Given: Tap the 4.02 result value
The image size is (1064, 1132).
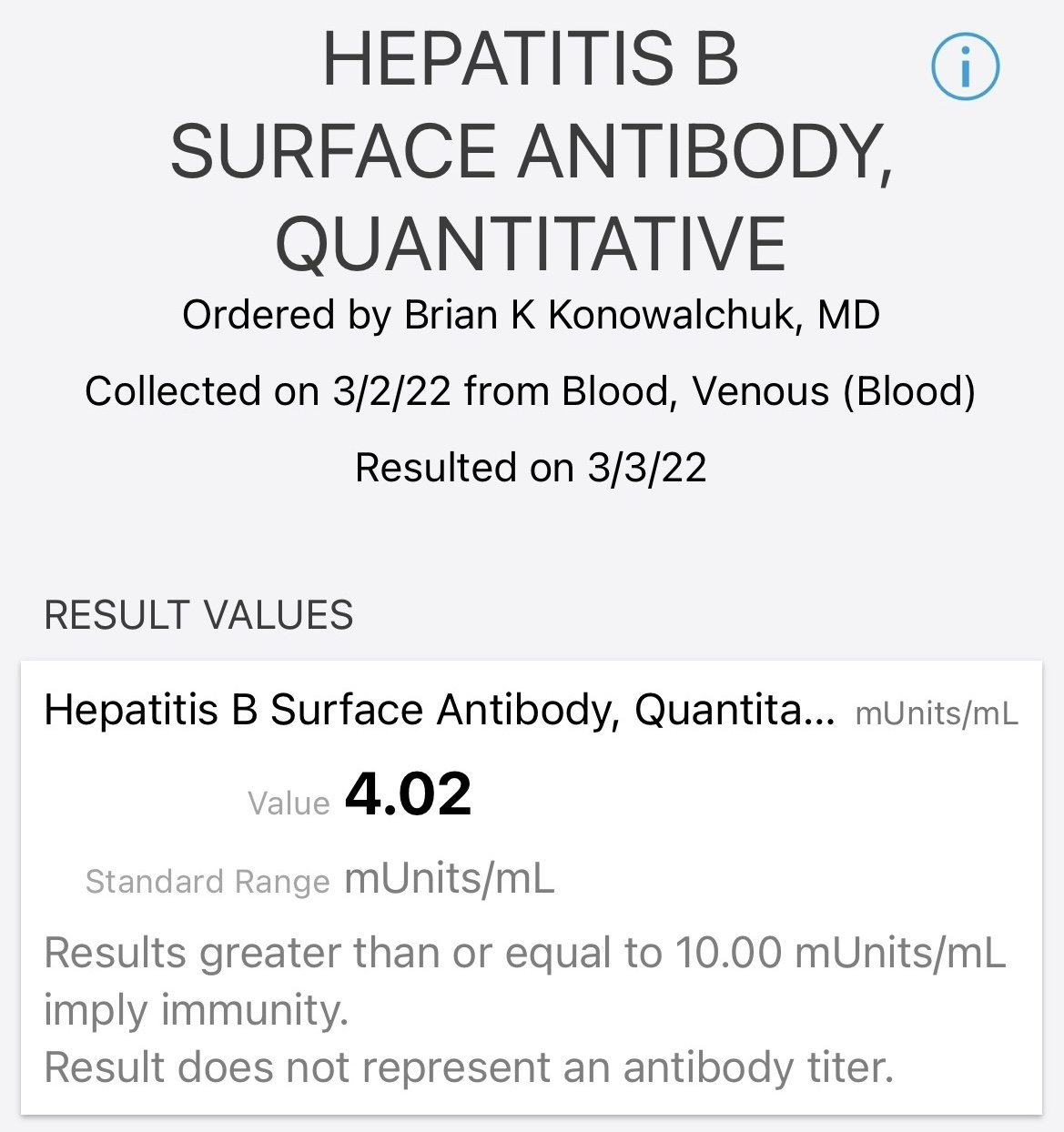Looking at the screenshot, I should coord(409,793).
